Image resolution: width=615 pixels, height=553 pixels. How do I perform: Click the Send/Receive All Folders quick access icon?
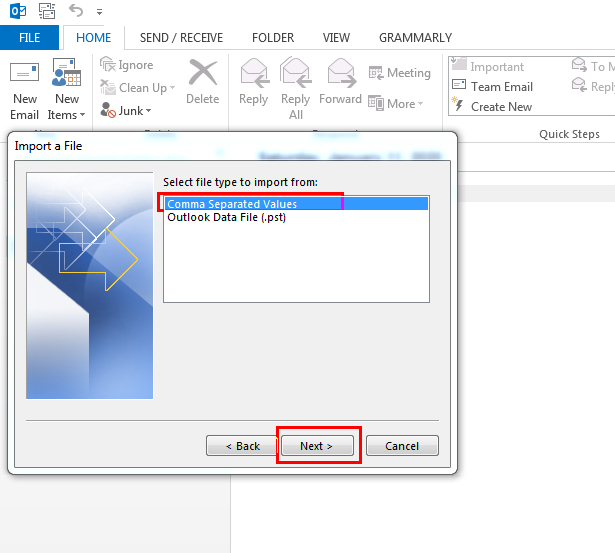(47, 11)
